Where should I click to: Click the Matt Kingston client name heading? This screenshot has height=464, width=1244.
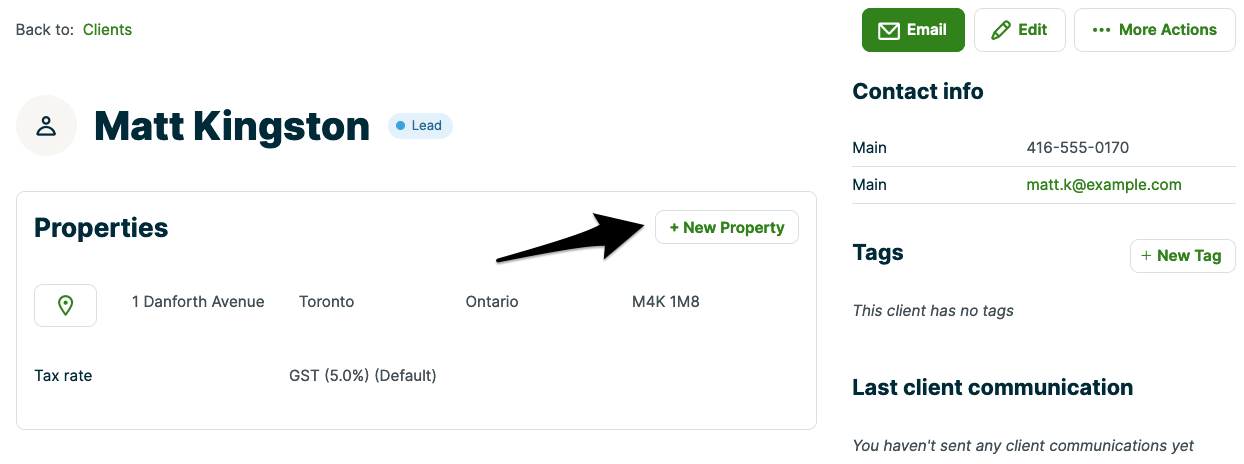pyautogui.click(x=232, y=127)
